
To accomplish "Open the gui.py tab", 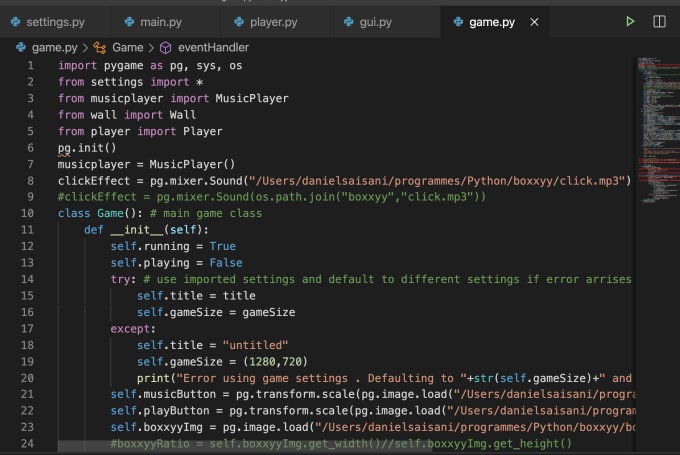I will click(376, 22).
